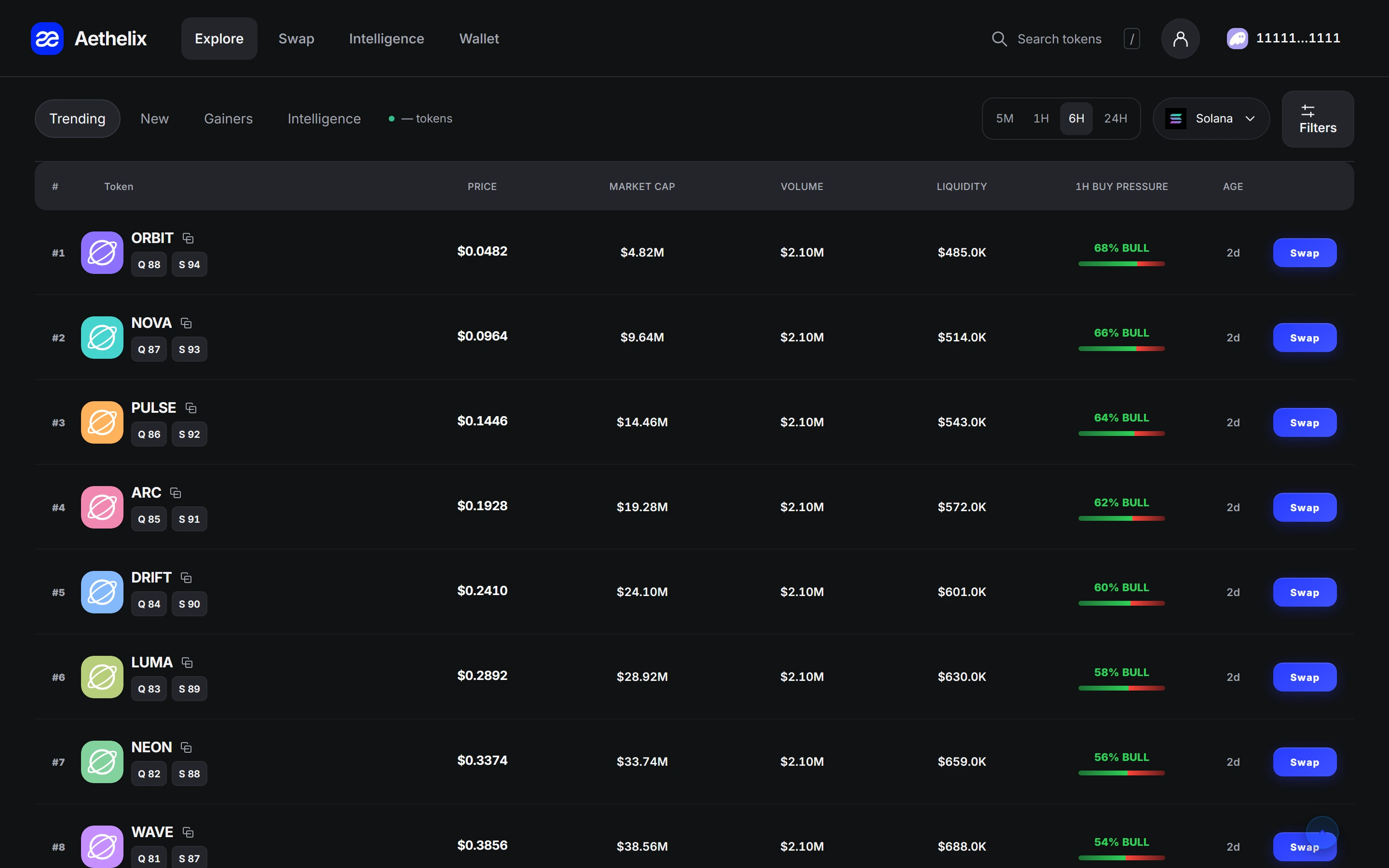1389x868 pixels.
Task: Click Swap button for DRIFT
Action: [x=1305, y=593]
